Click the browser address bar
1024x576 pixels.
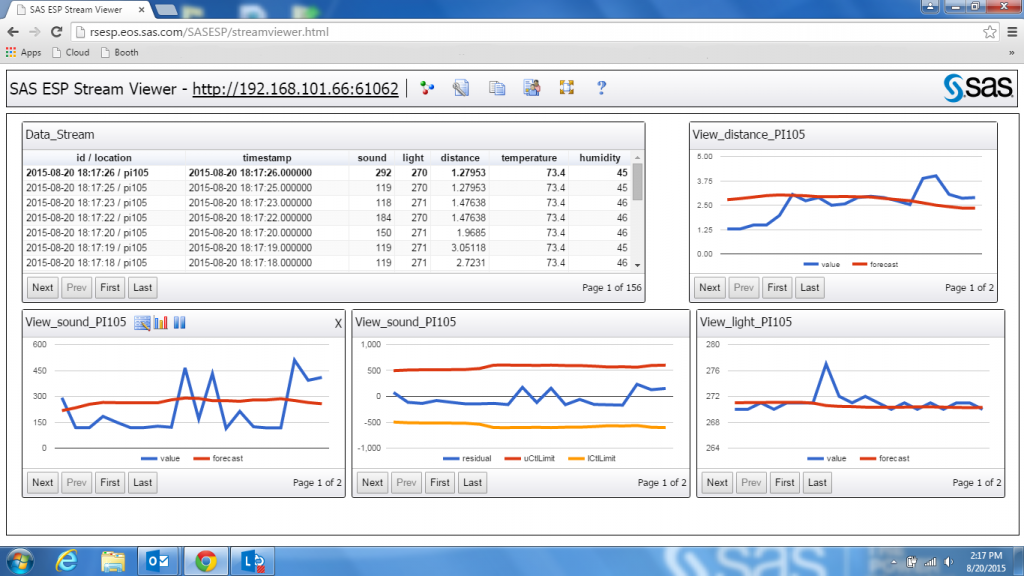point(500,32)
